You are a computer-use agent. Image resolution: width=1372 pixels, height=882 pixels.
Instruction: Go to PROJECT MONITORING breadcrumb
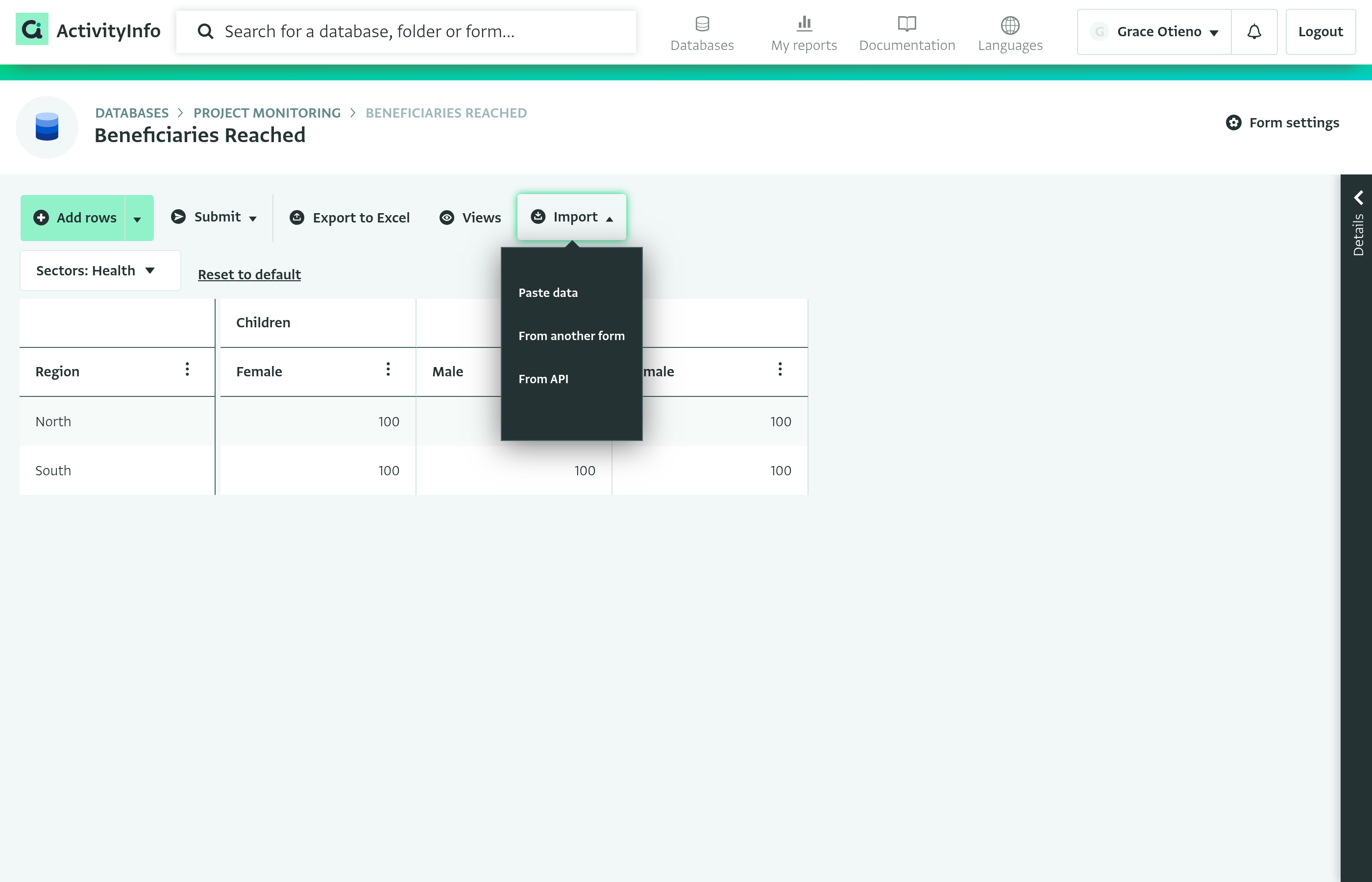pyautogui.click(x=267, y=113)
